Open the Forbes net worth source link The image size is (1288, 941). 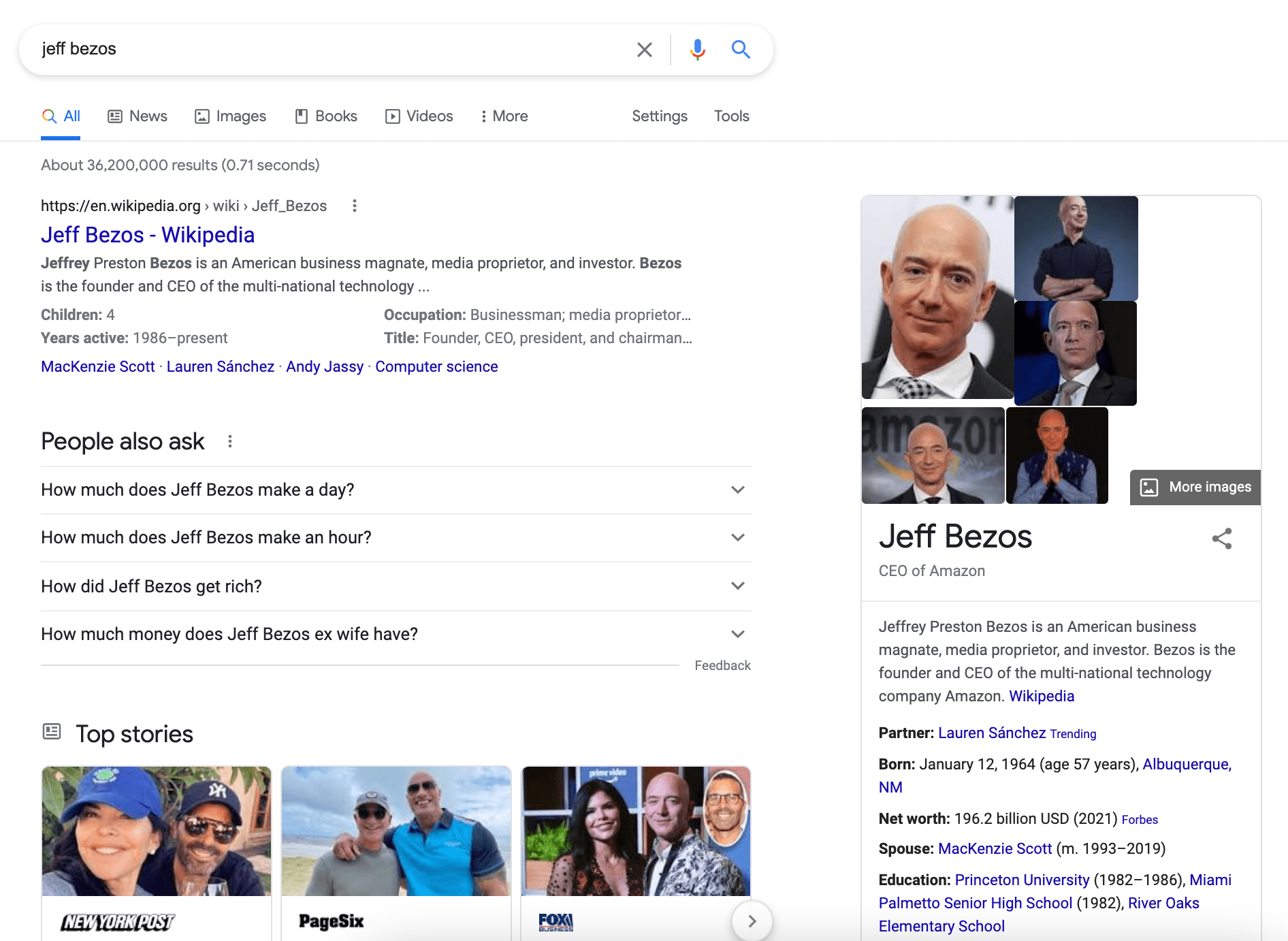tap(1140, 820)
